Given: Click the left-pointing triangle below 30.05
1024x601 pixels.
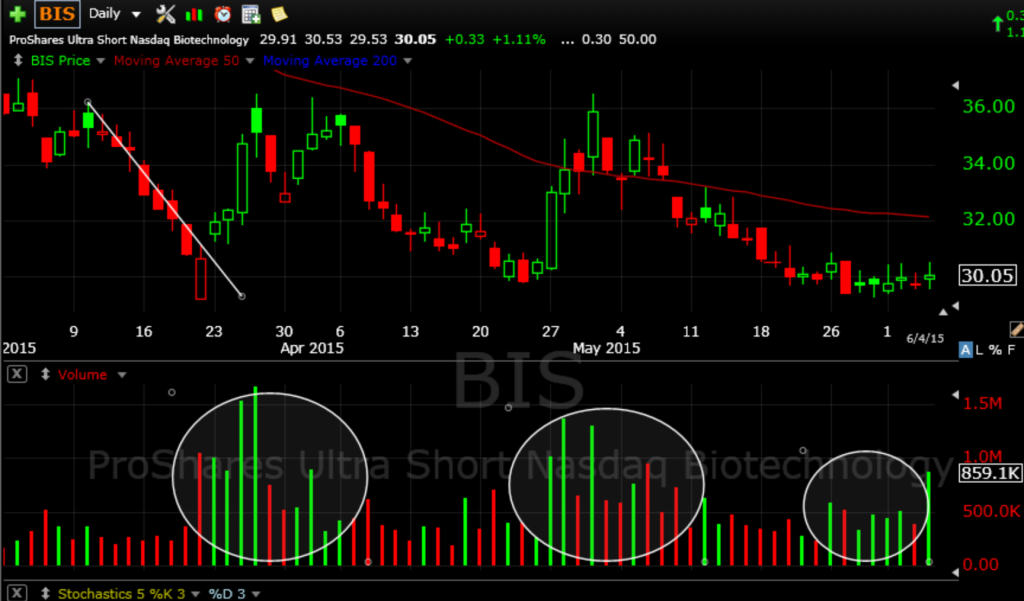Looking at the screenshot, I should tap(956, 306).
